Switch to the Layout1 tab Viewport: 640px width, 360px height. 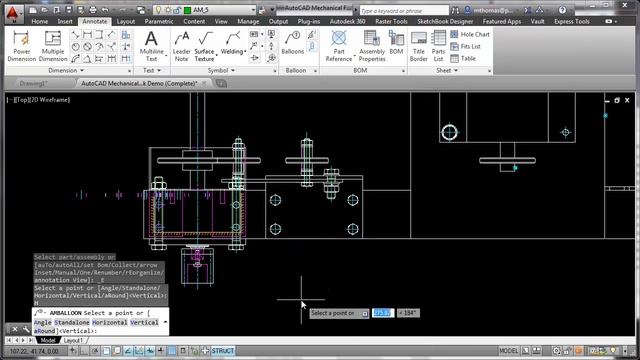click(x=73, y=340)
